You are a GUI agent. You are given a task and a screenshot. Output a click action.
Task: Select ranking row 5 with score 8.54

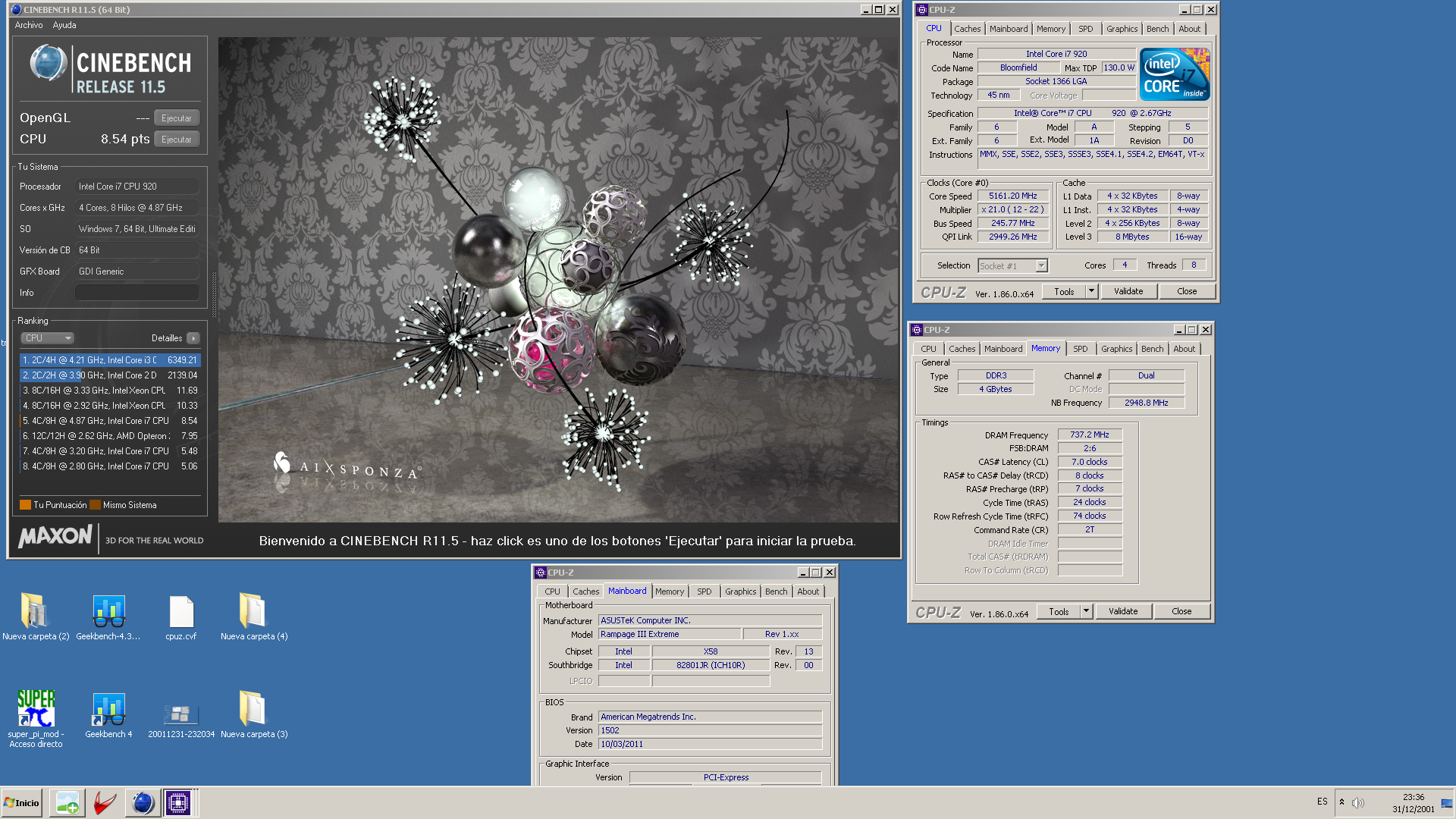110,421
